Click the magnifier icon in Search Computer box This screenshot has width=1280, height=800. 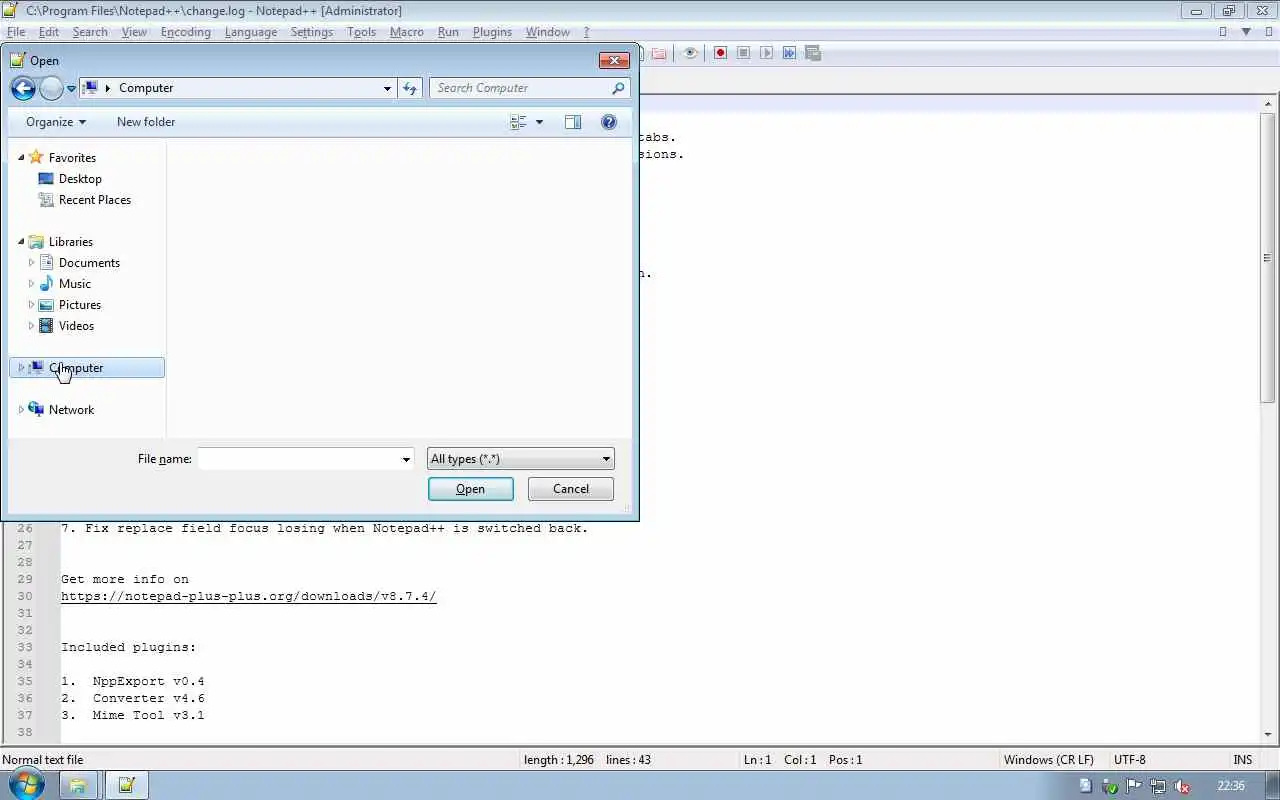(618, 88)
